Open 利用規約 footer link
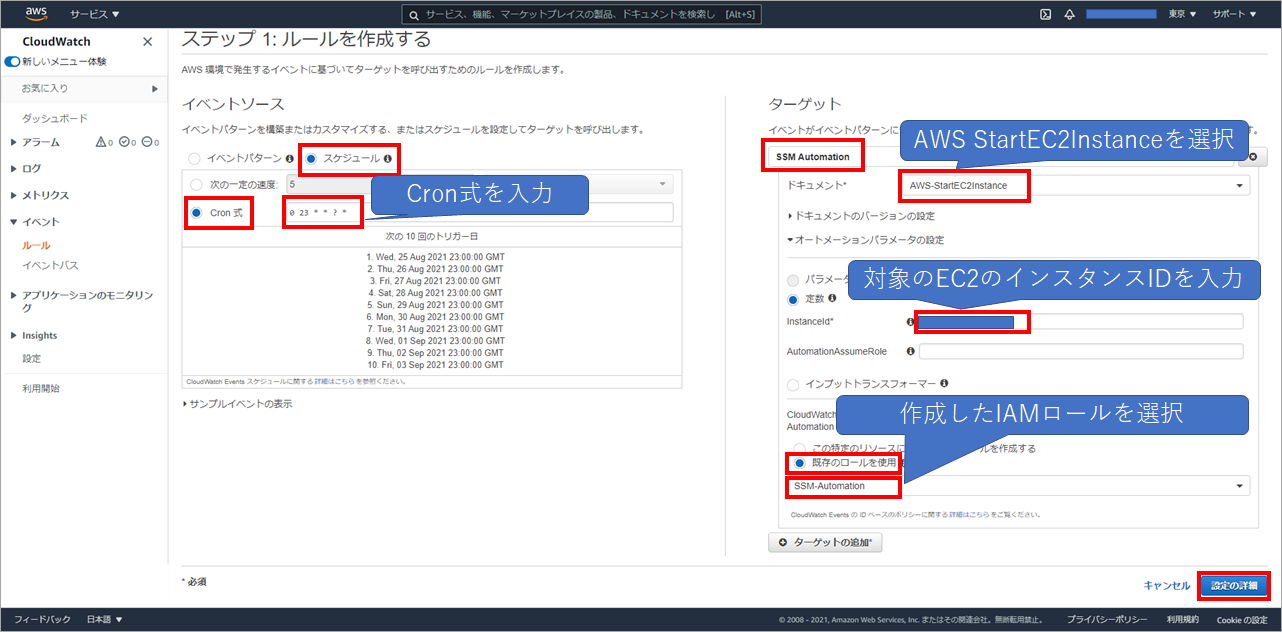The width and height of the screenshot is (1282, 632). click(x=1182, y=620)
